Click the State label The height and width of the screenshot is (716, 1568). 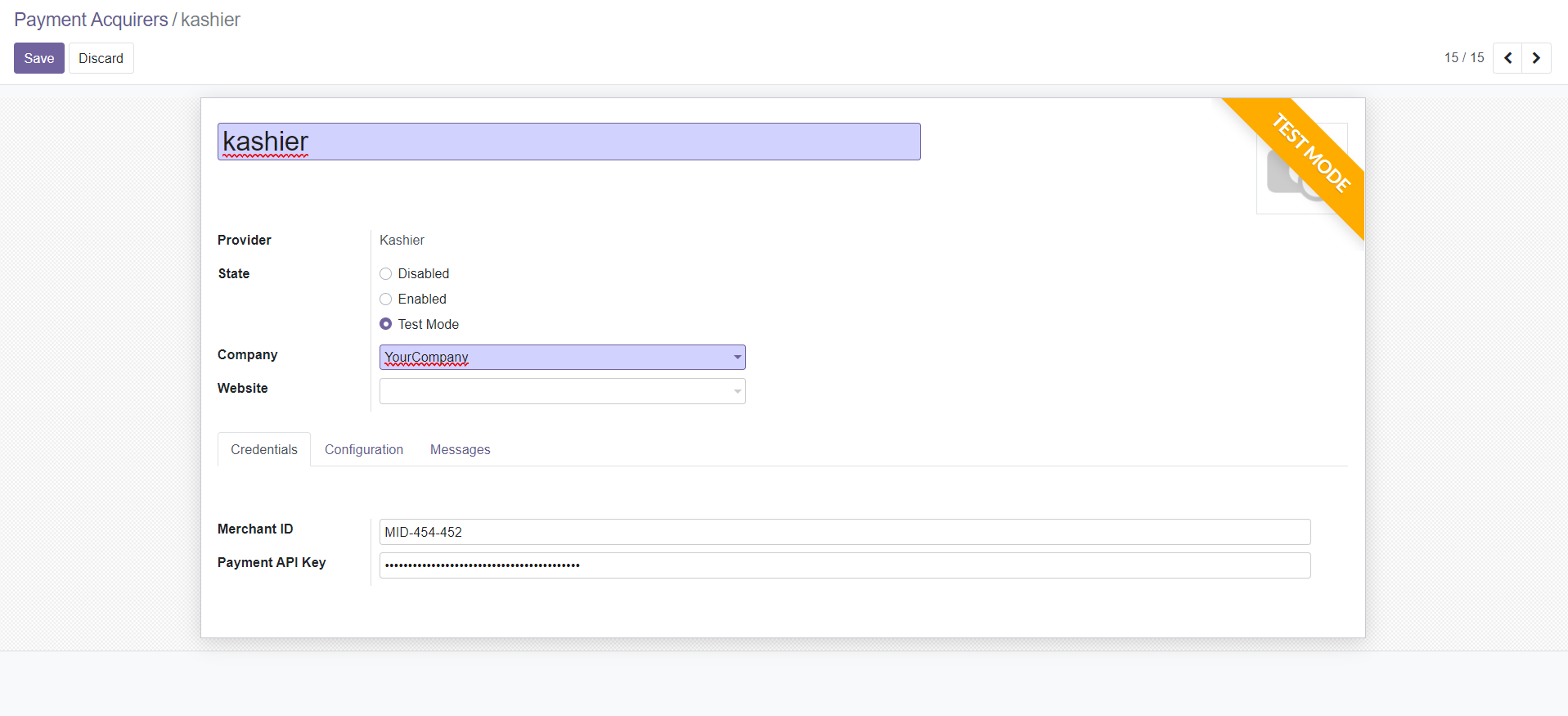(x=234, y=274)
